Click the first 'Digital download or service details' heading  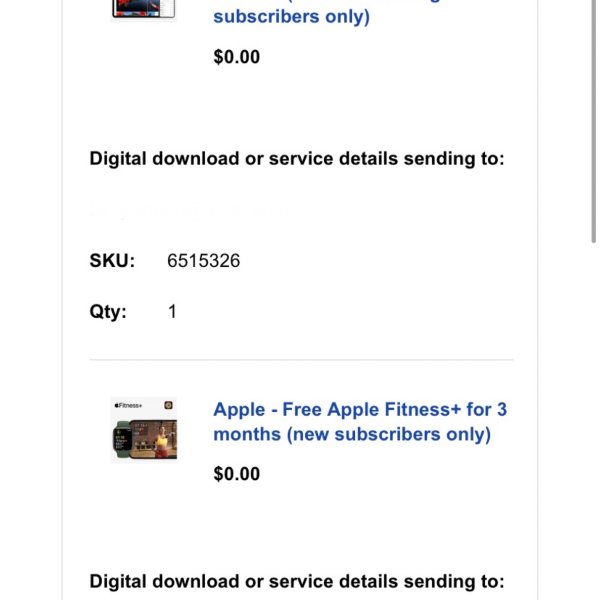pos(297,158)
